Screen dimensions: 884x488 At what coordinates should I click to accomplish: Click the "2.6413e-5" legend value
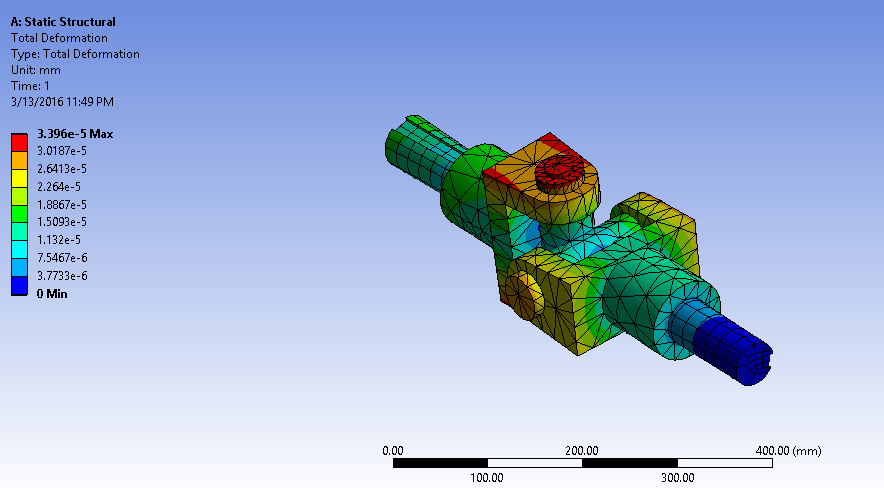(62, 168)
